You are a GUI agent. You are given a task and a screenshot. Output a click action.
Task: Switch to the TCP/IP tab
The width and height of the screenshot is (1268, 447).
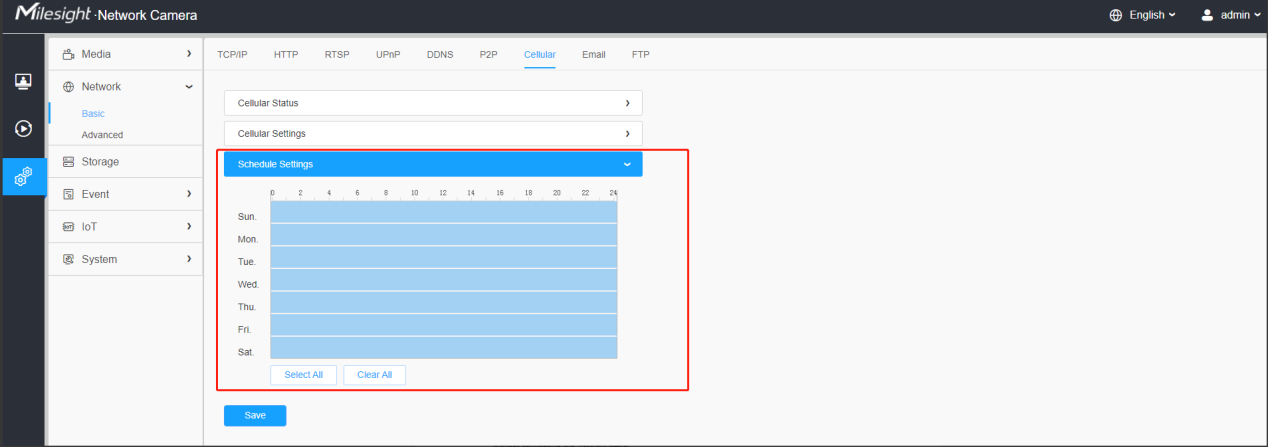click(x=232, y=54)
